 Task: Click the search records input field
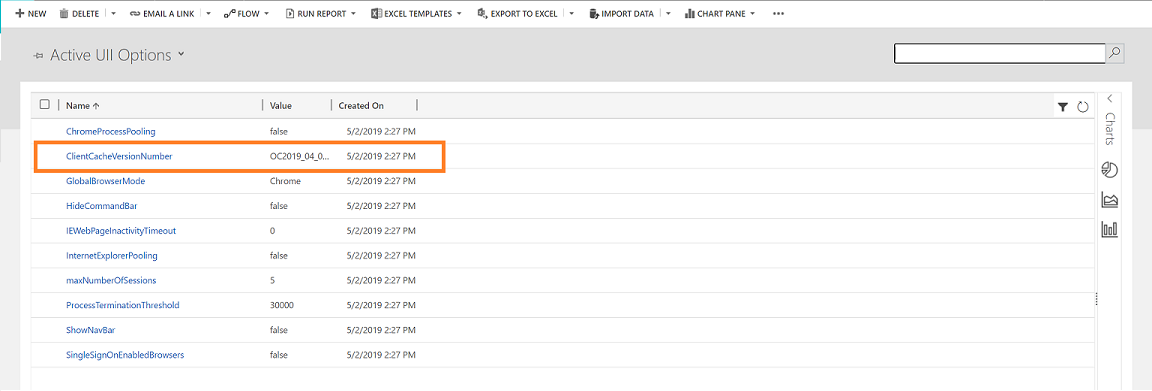(x=1000, y=53)
